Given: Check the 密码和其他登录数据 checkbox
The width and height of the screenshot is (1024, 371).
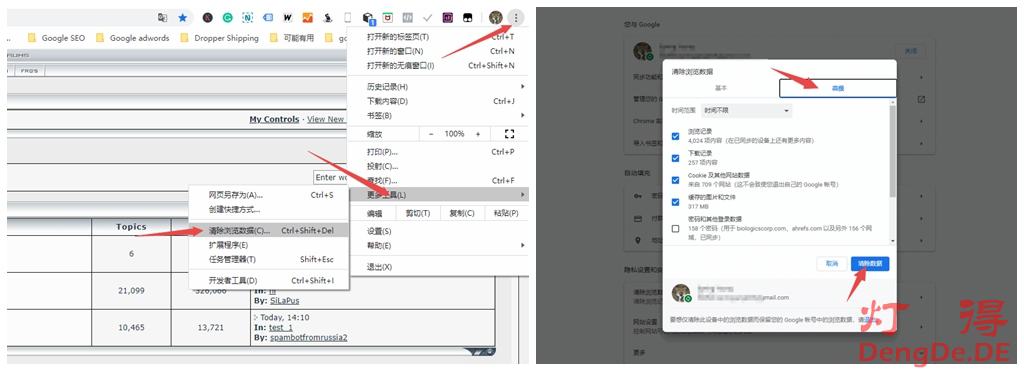Looking at the screenshot, I should click(676, 228).
